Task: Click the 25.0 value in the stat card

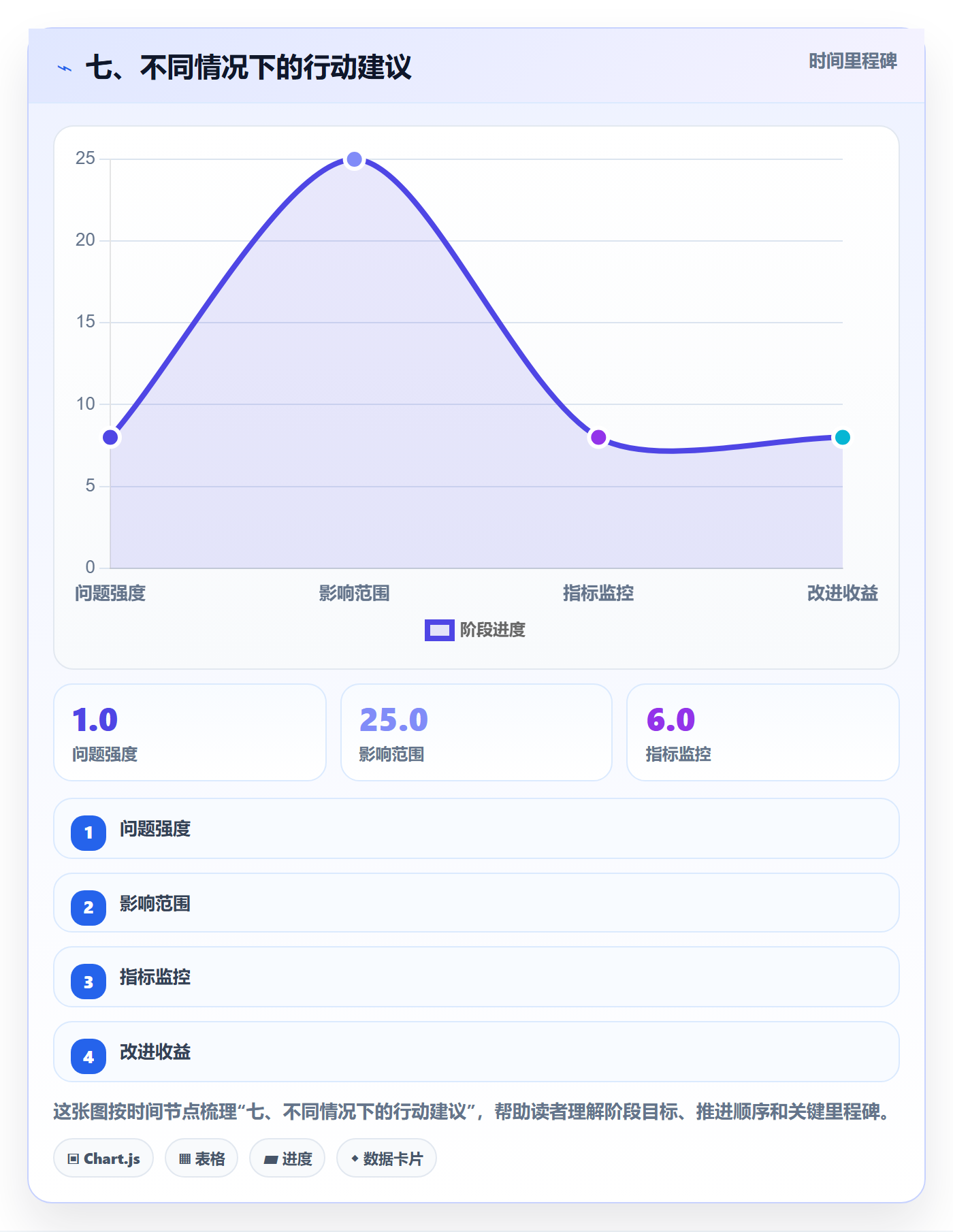Action: coord(393,719)
